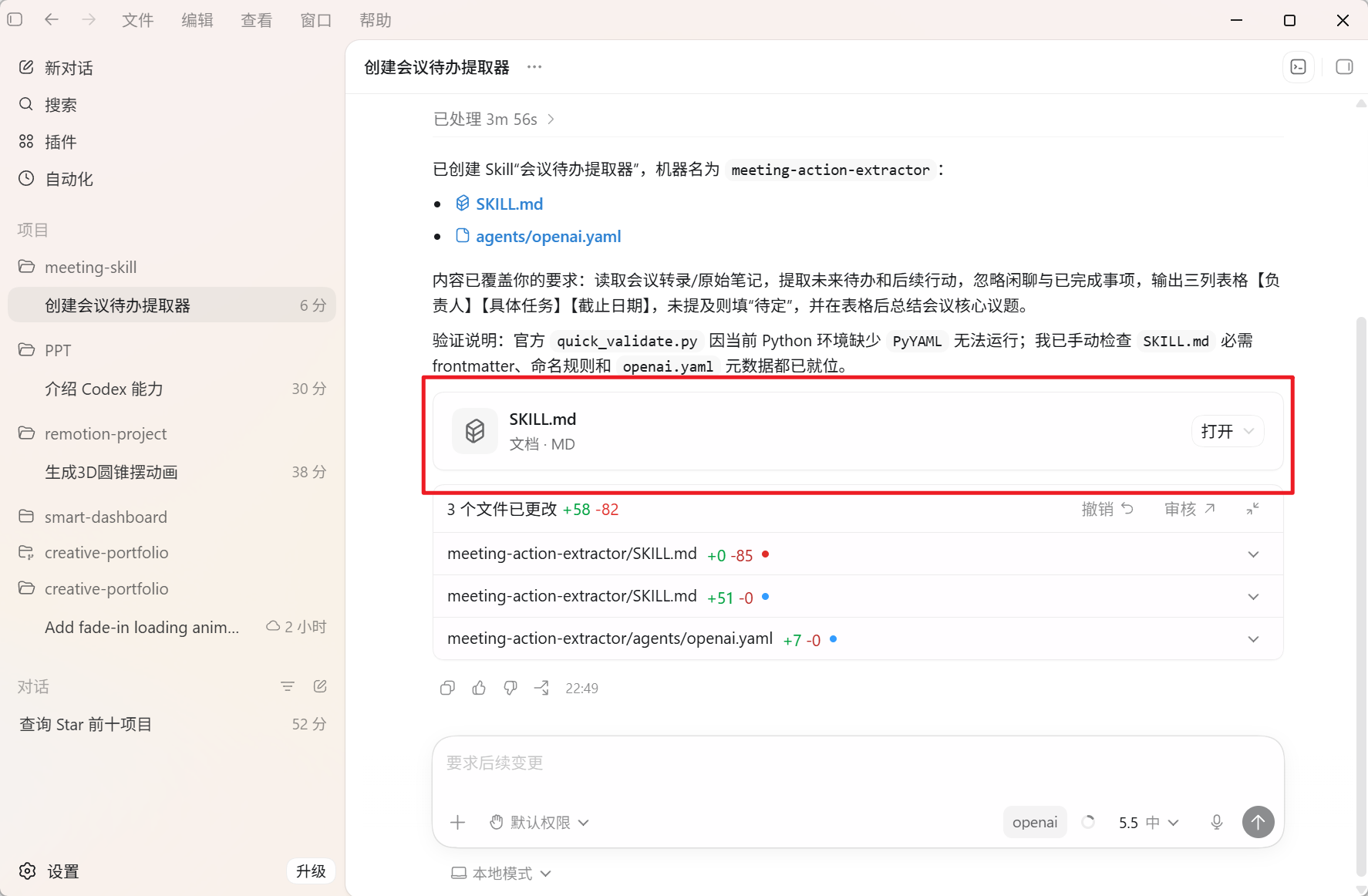Select the 创建会议待办提取器 conversation
This screenshot has height=896, width=1368.
172,305
